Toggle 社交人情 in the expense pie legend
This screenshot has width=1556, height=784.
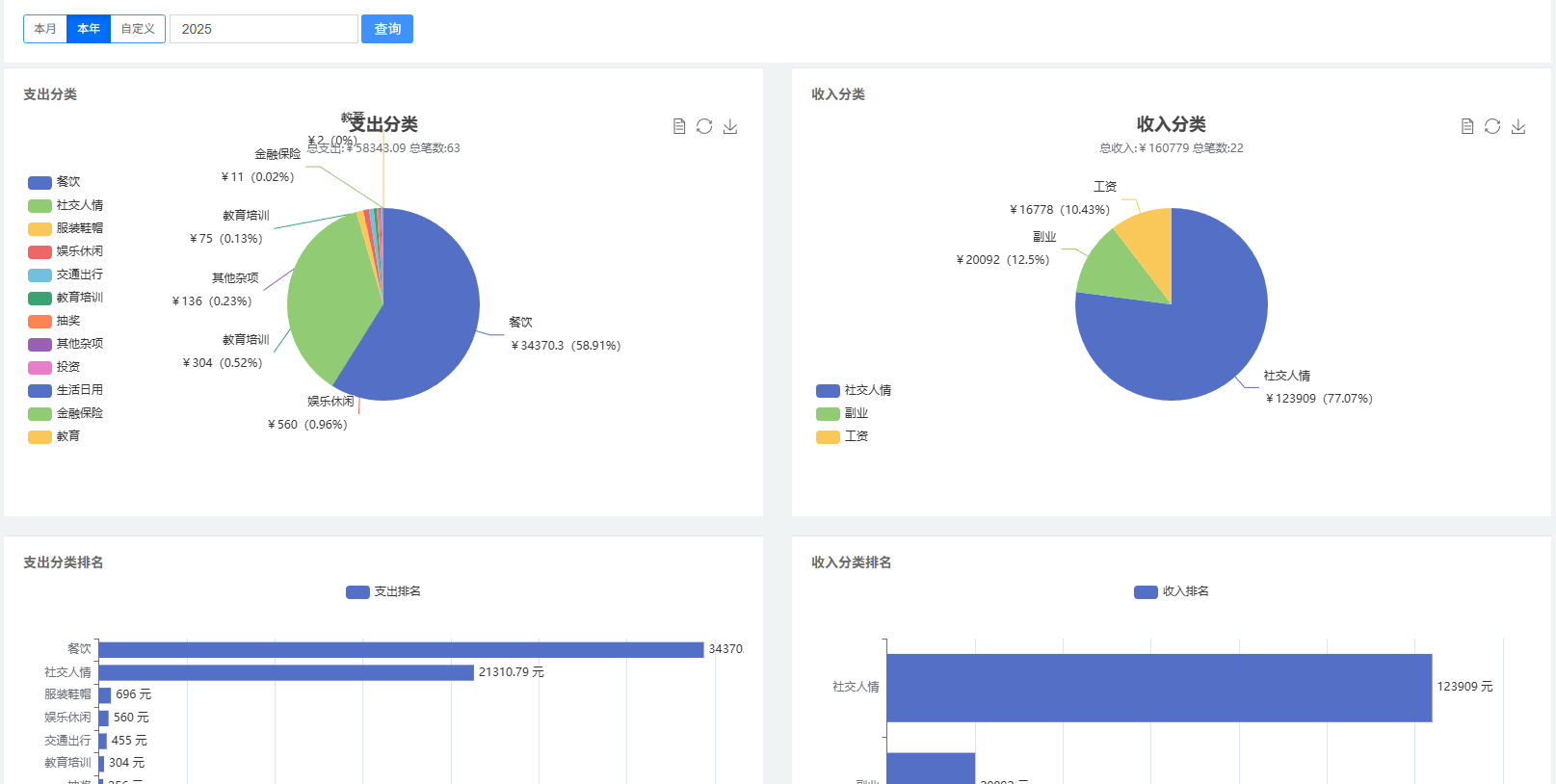(x=66, y=205)
